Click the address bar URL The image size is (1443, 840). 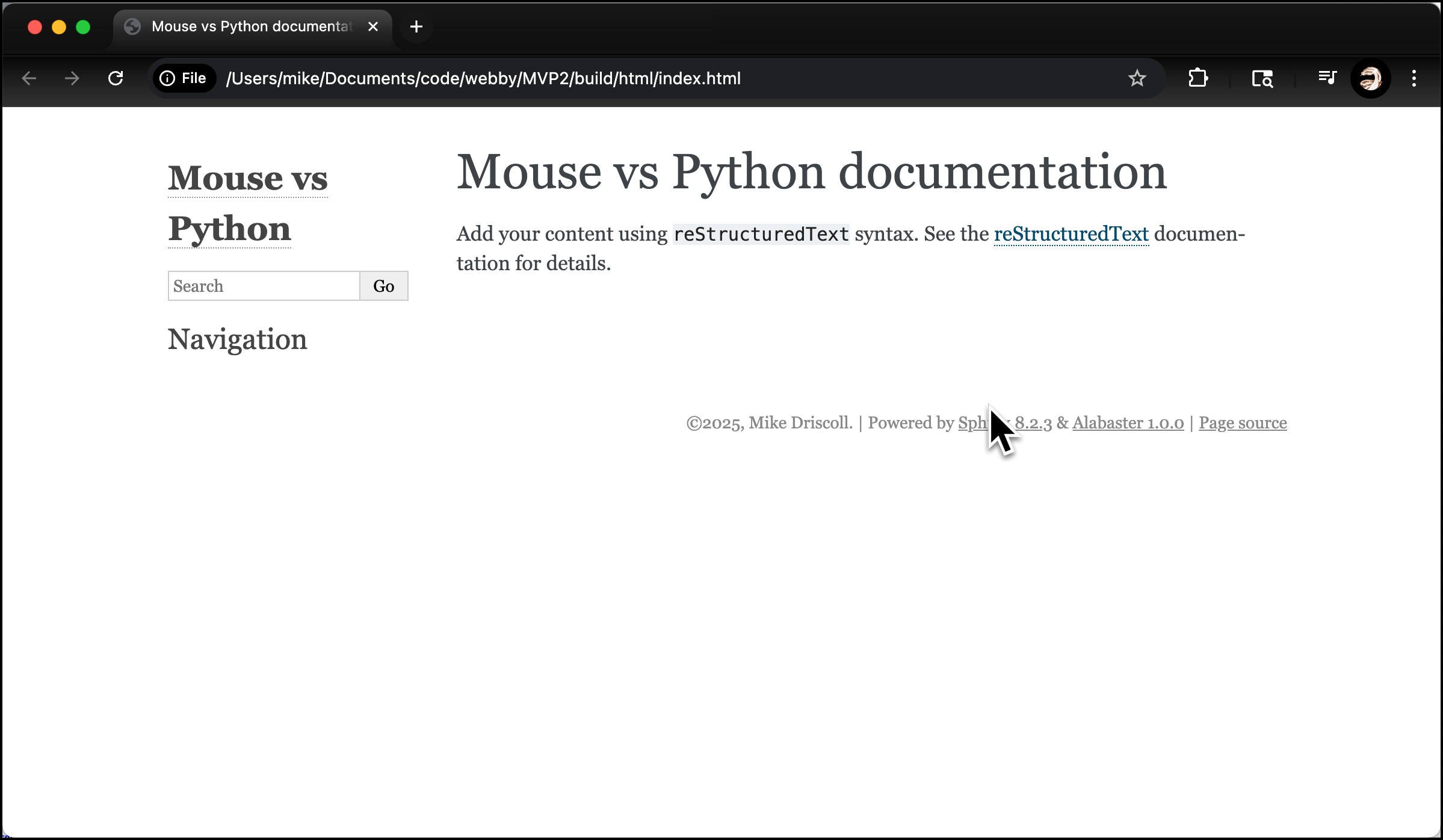[483, 78]
